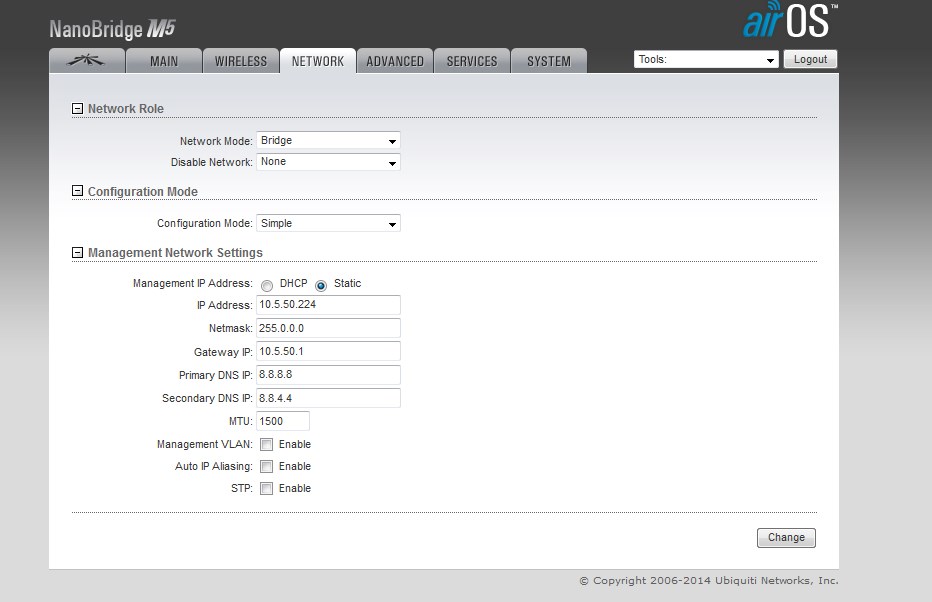Click the NanoBridge M5 logo
The image size is (932, 602).
pyautogui.click(x=112, y=29)
